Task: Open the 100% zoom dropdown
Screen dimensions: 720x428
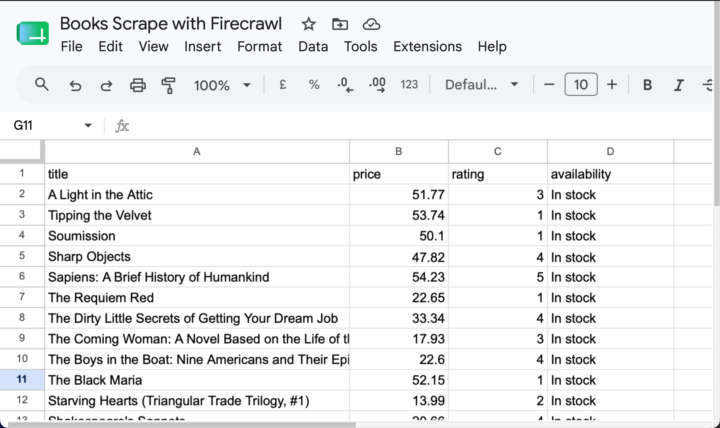Action: pos(222,85)
